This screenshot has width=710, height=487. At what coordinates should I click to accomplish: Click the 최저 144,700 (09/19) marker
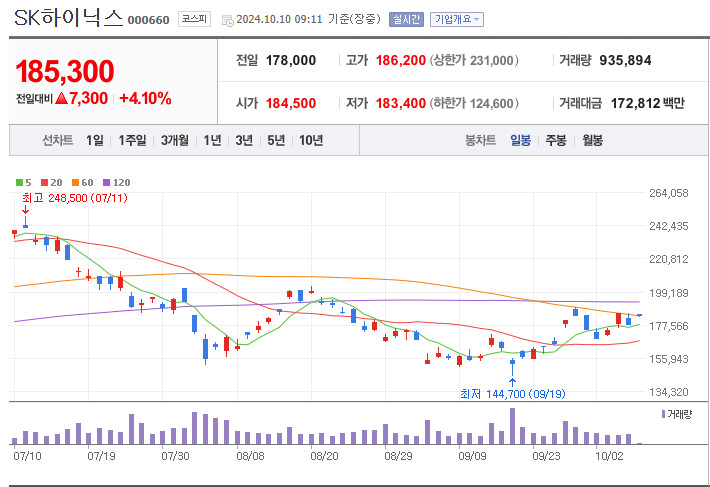tap(513, 394)
